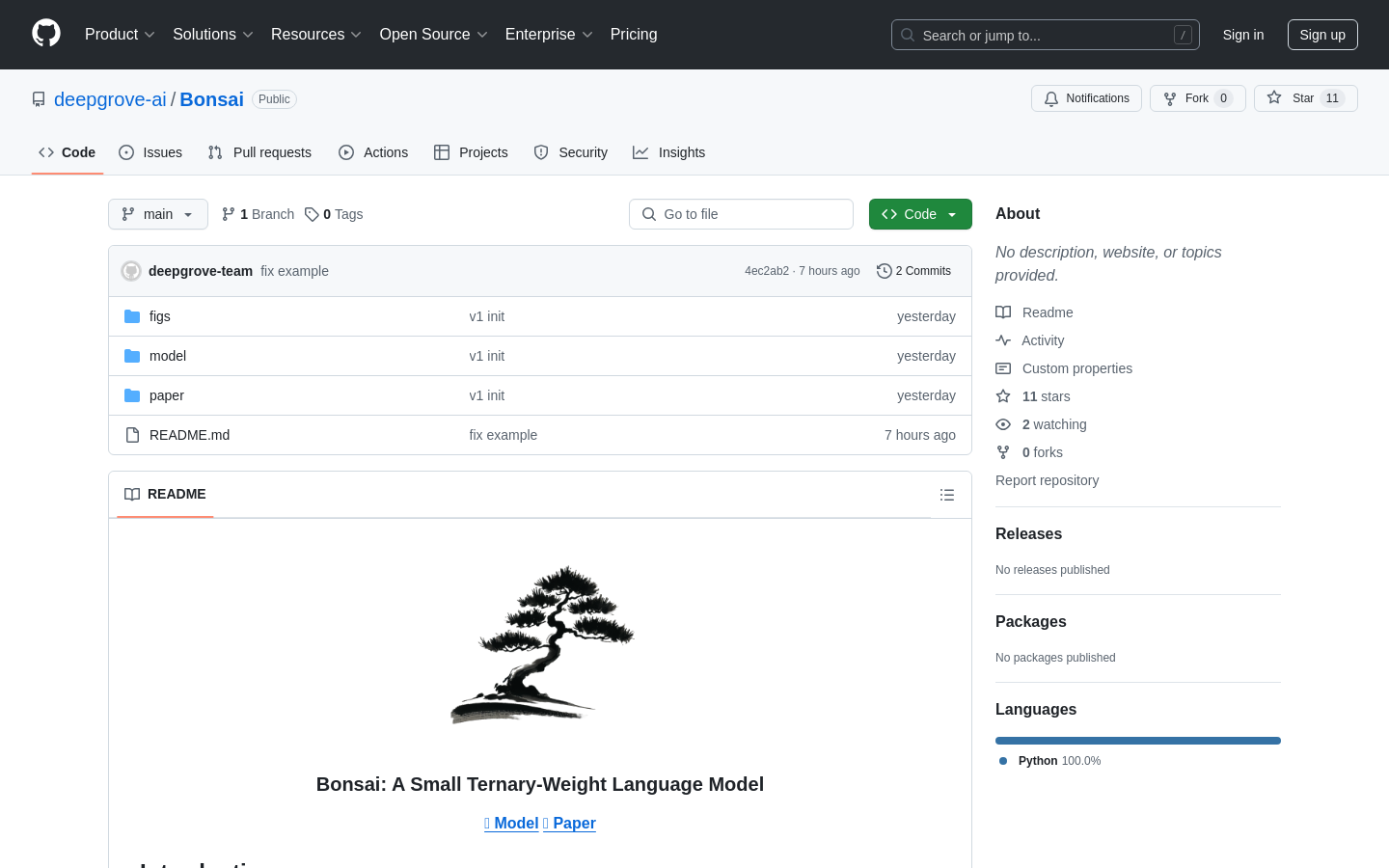The image size is (1389, 868).
Task: View the 11 stars link
Action: point(1033,396)
